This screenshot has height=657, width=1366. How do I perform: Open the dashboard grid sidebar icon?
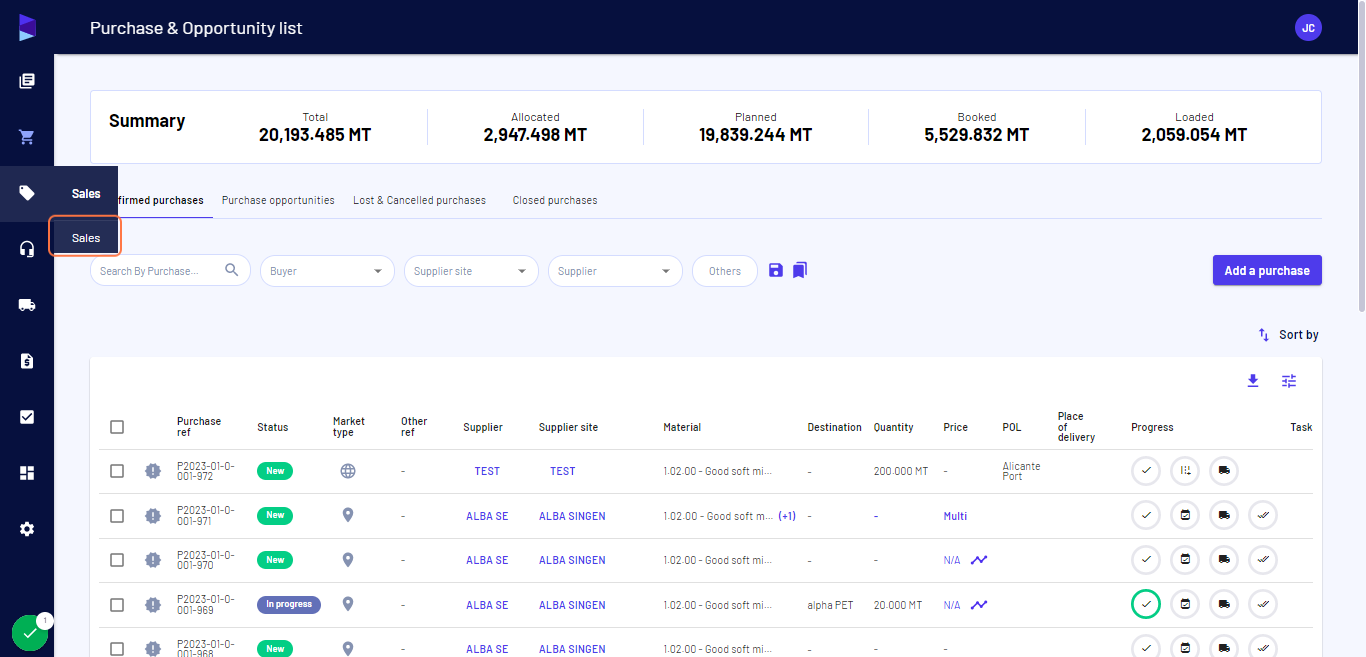pyautogui.click(x=27, y=473)
